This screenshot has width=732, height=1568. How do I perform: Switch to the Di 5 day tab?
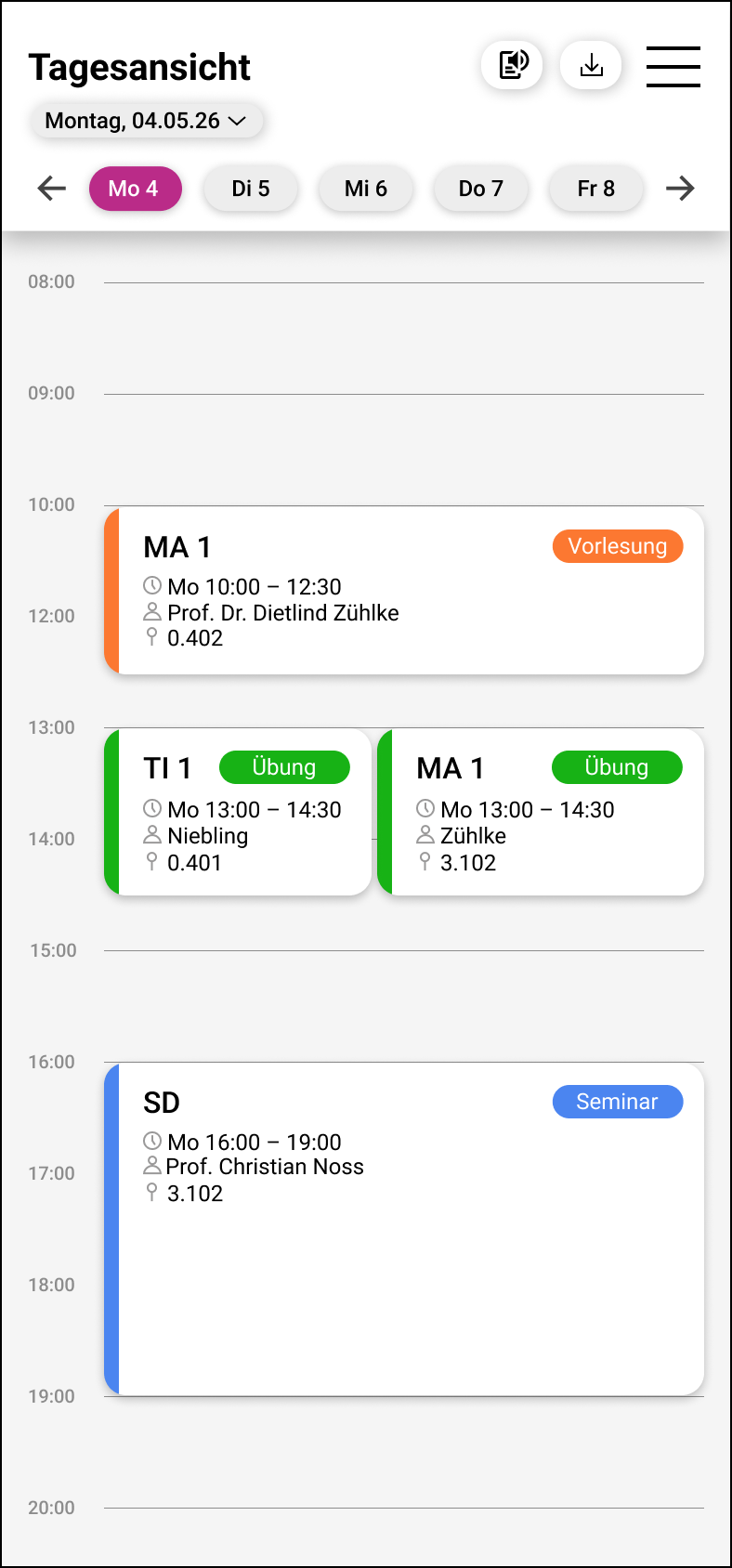pyautogui.click(x=251, y=189)
